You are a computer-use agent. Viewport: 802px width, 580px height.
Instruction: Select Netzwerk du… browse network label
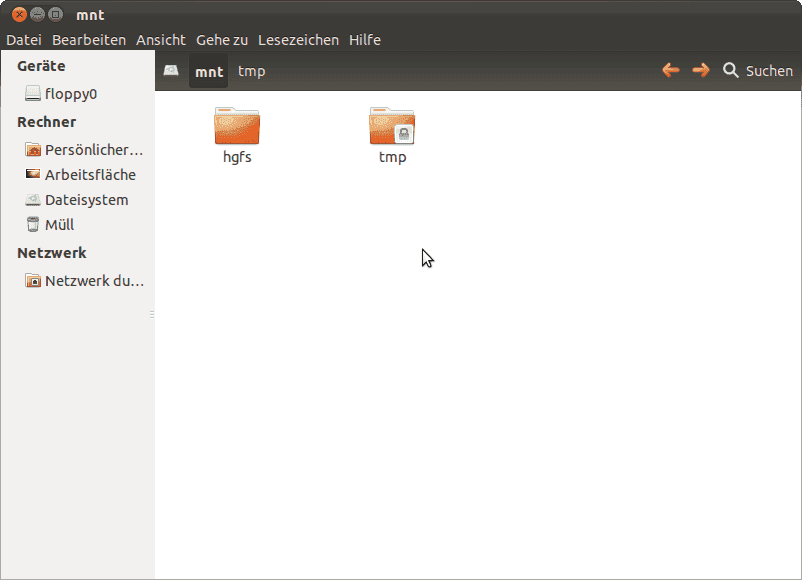[95, 281]
